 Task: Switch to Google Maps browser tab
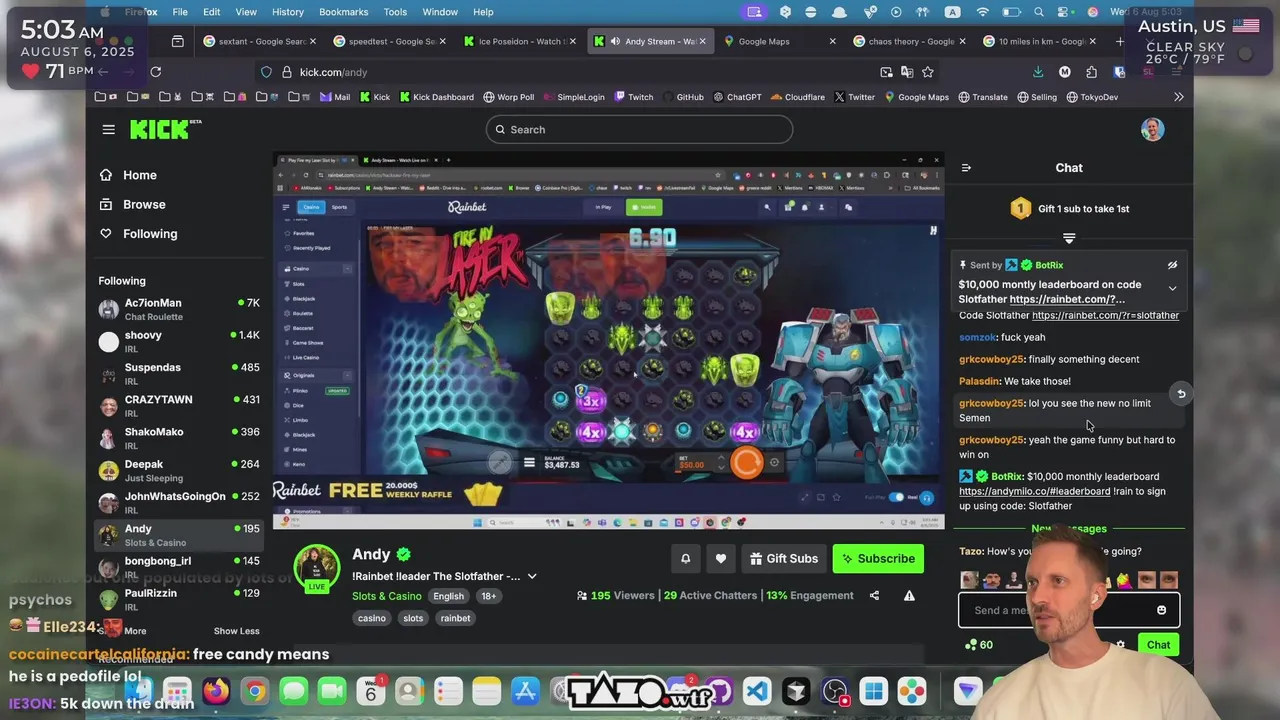781,42
